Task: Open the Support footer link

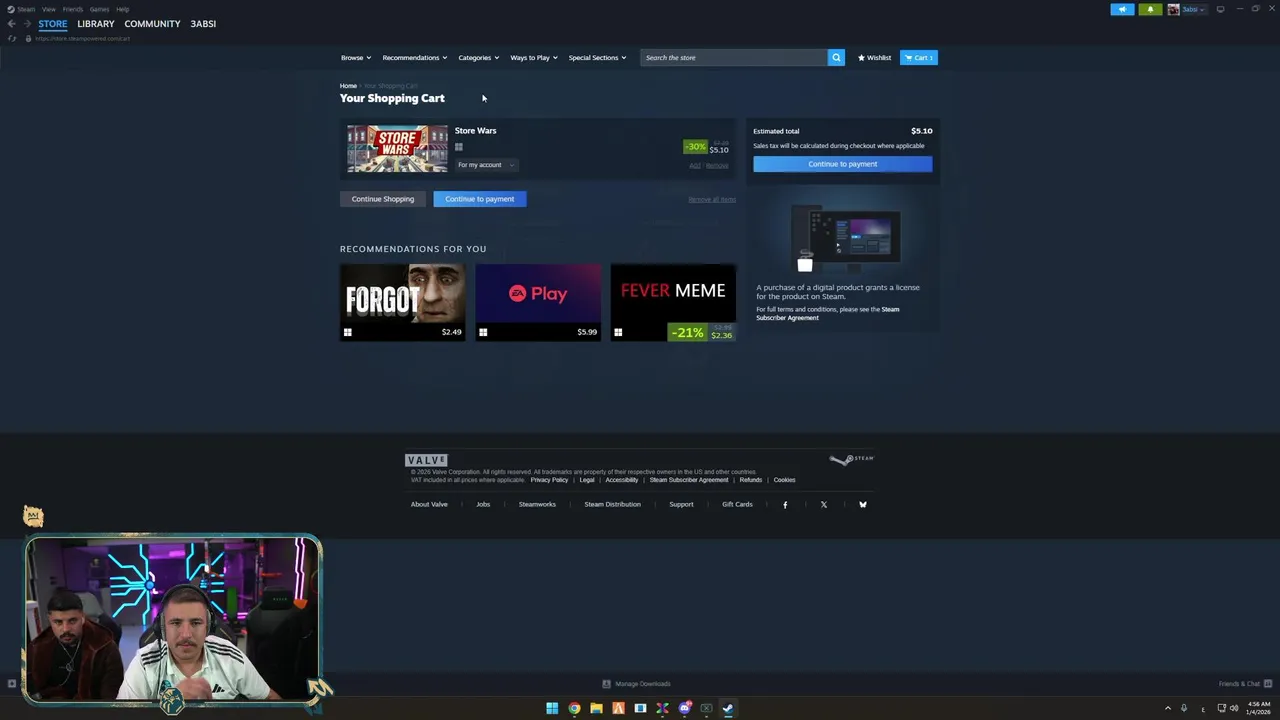Action: [681, 505]
